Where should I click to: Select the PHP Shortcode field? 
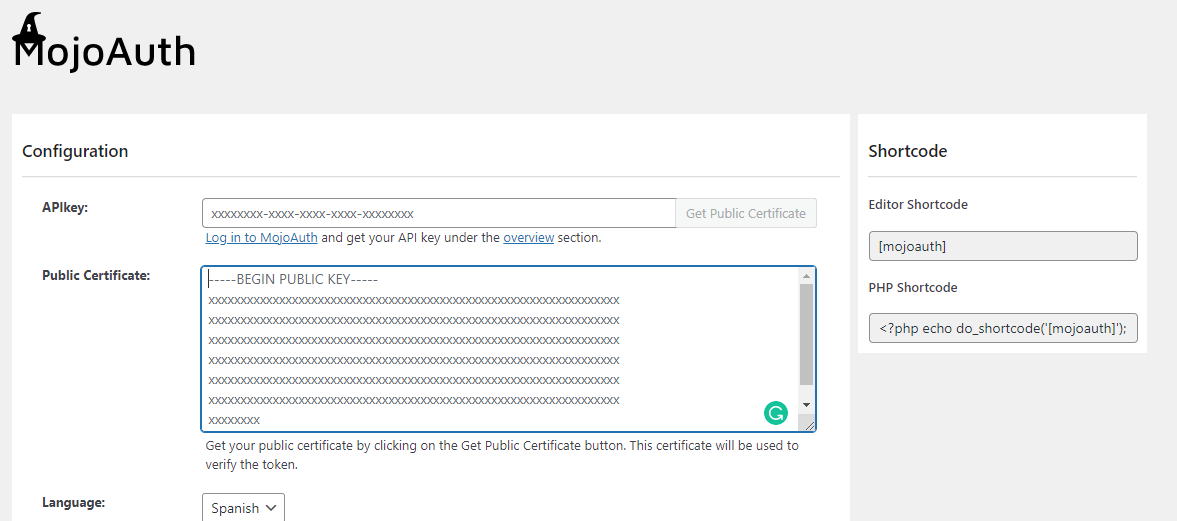(1003, 328)
